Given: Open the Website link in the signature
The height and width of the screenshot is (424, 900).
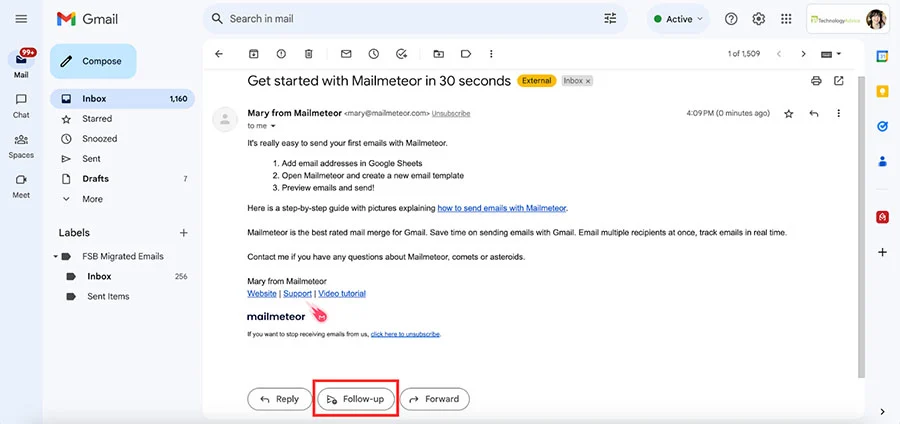Looking at the screenshot, I should [x=262, y=294].
